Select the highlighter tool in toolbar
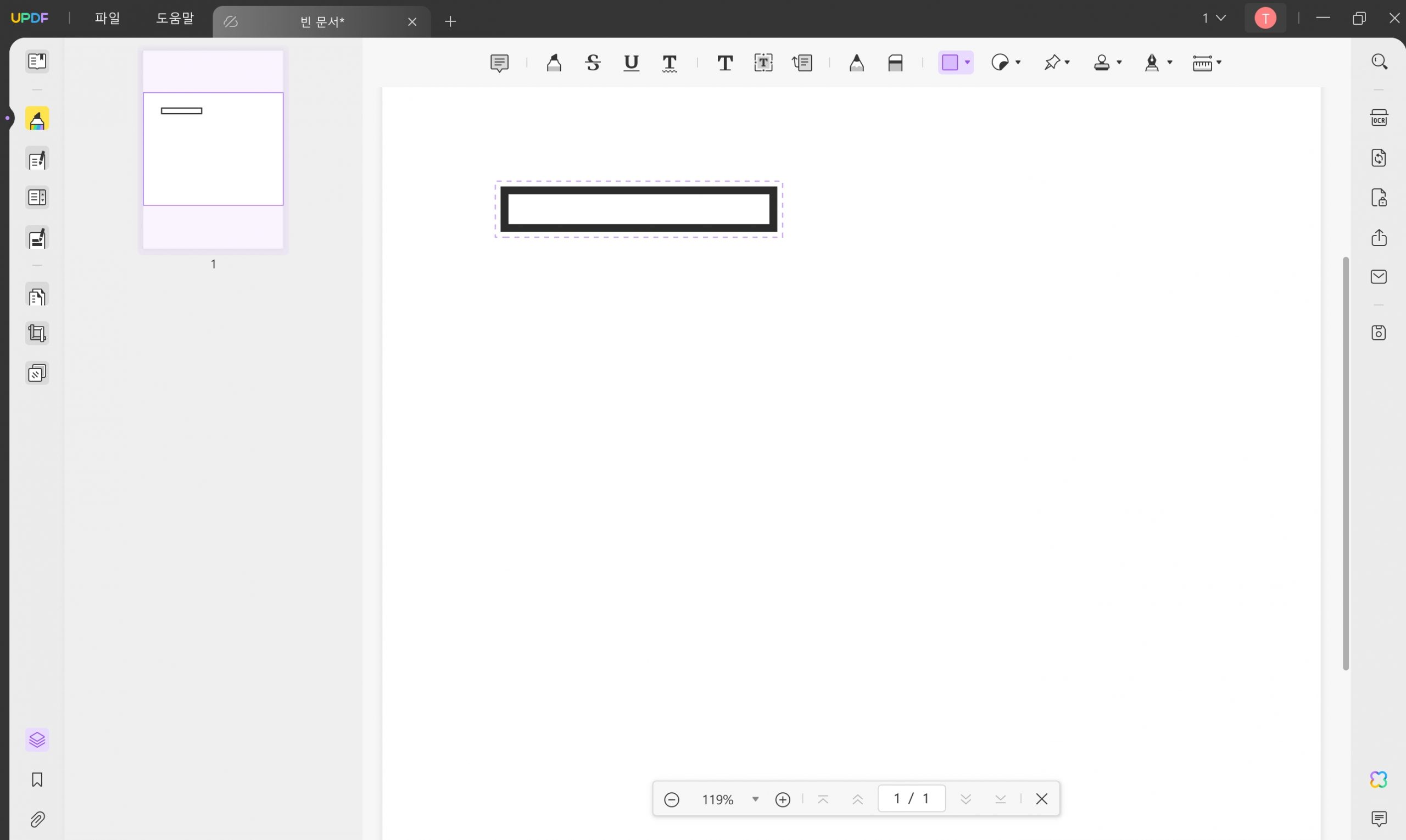 click(x=554, y=63)
